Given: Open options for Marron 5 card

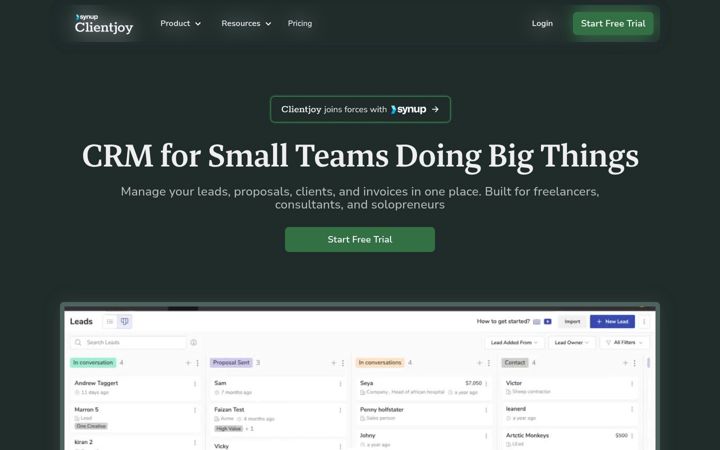Looking at the screenshot, I should pyautogui.click(x=195, y=410).
